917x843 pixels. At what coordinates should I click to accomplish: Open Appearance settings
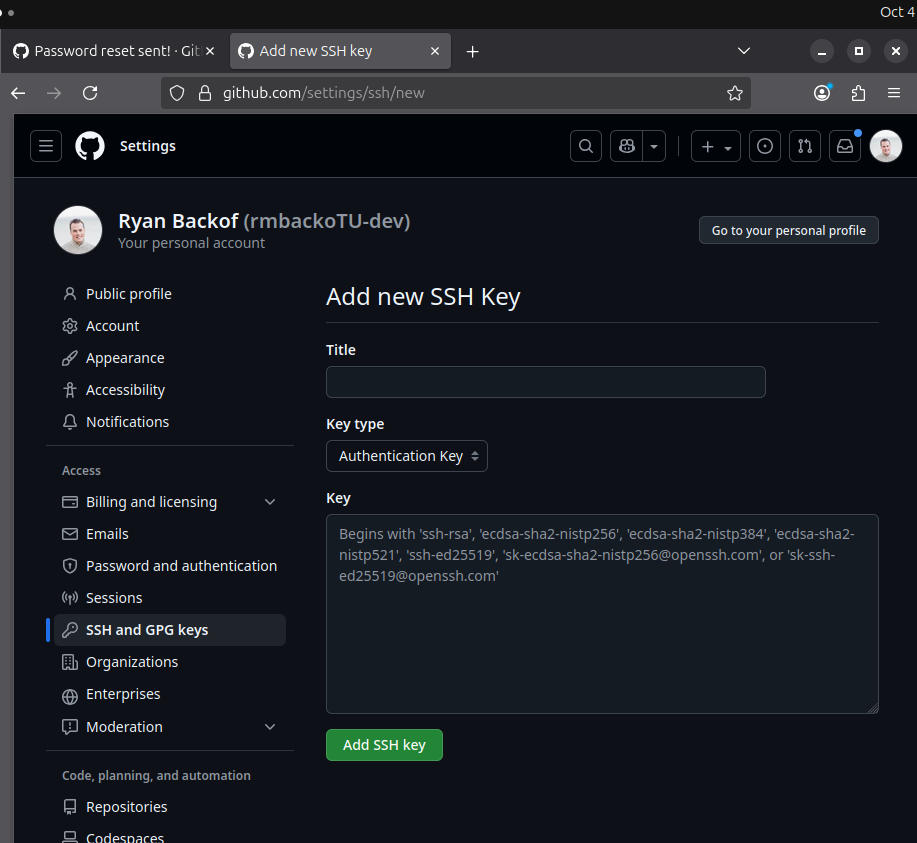tap(170, 358)
